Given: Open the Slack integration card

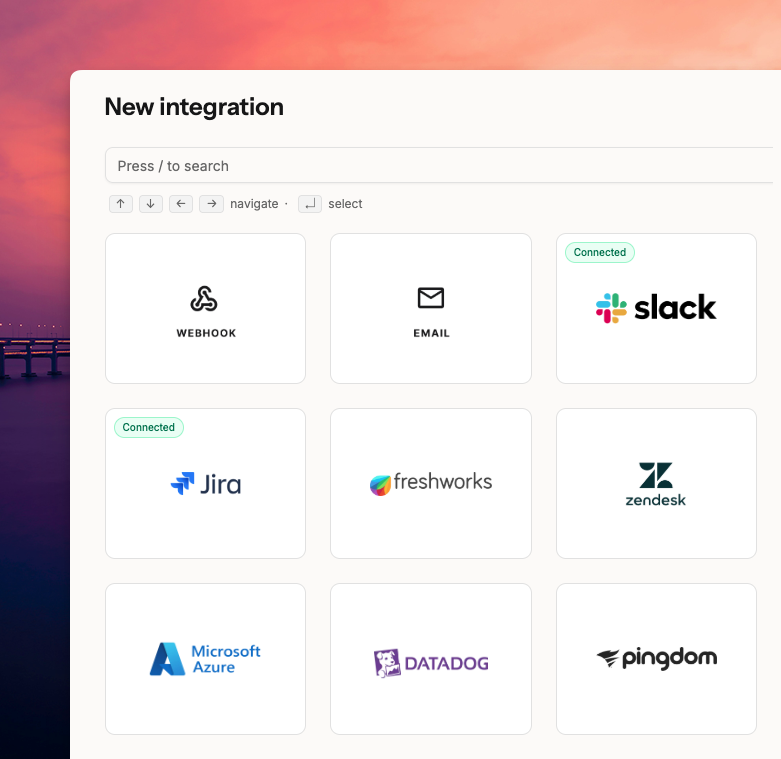Looking at the screenshot, I should (656, 308).
